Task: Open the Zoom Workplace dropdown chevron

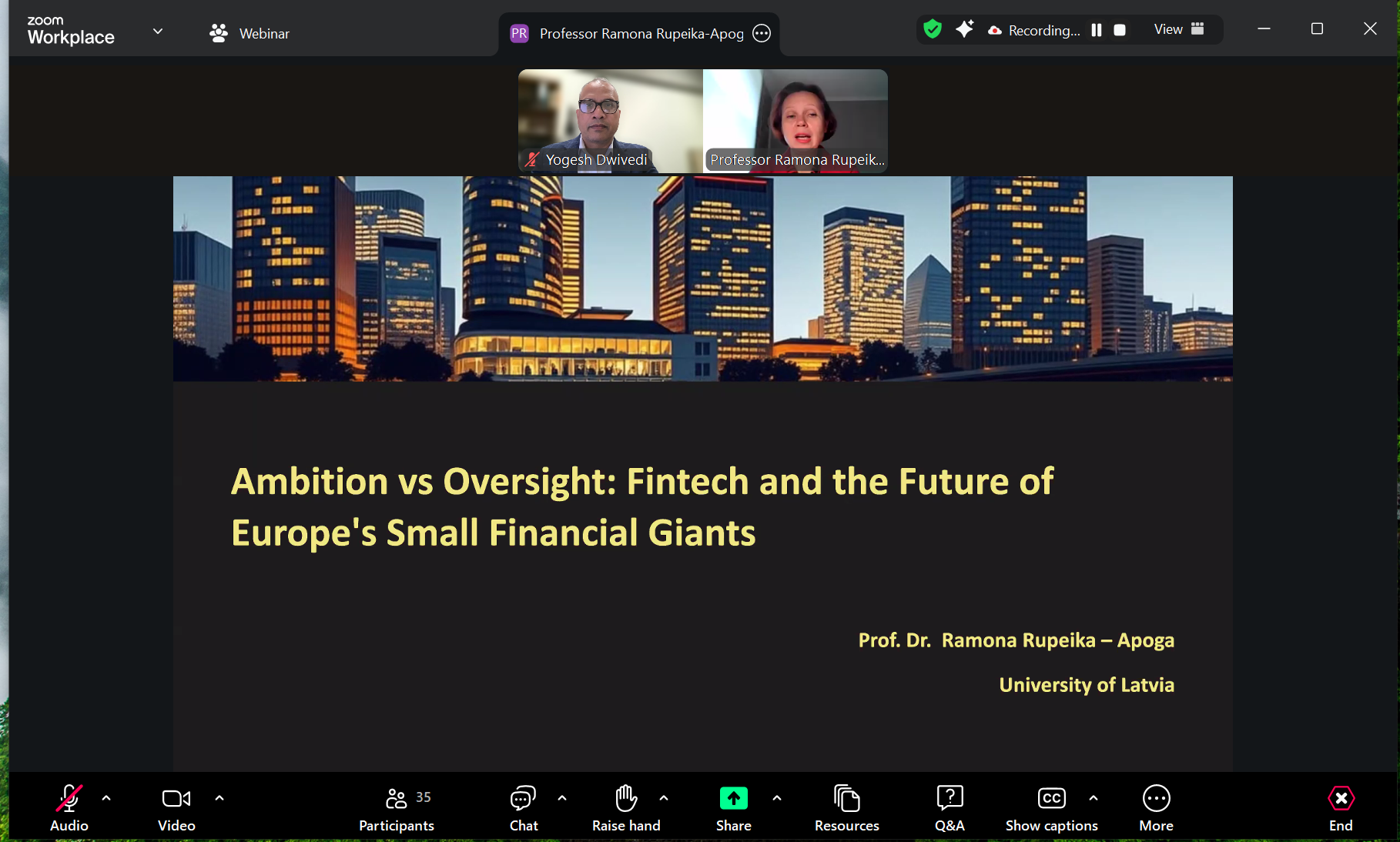Action: pyautogui.click(x=158, y=32)
